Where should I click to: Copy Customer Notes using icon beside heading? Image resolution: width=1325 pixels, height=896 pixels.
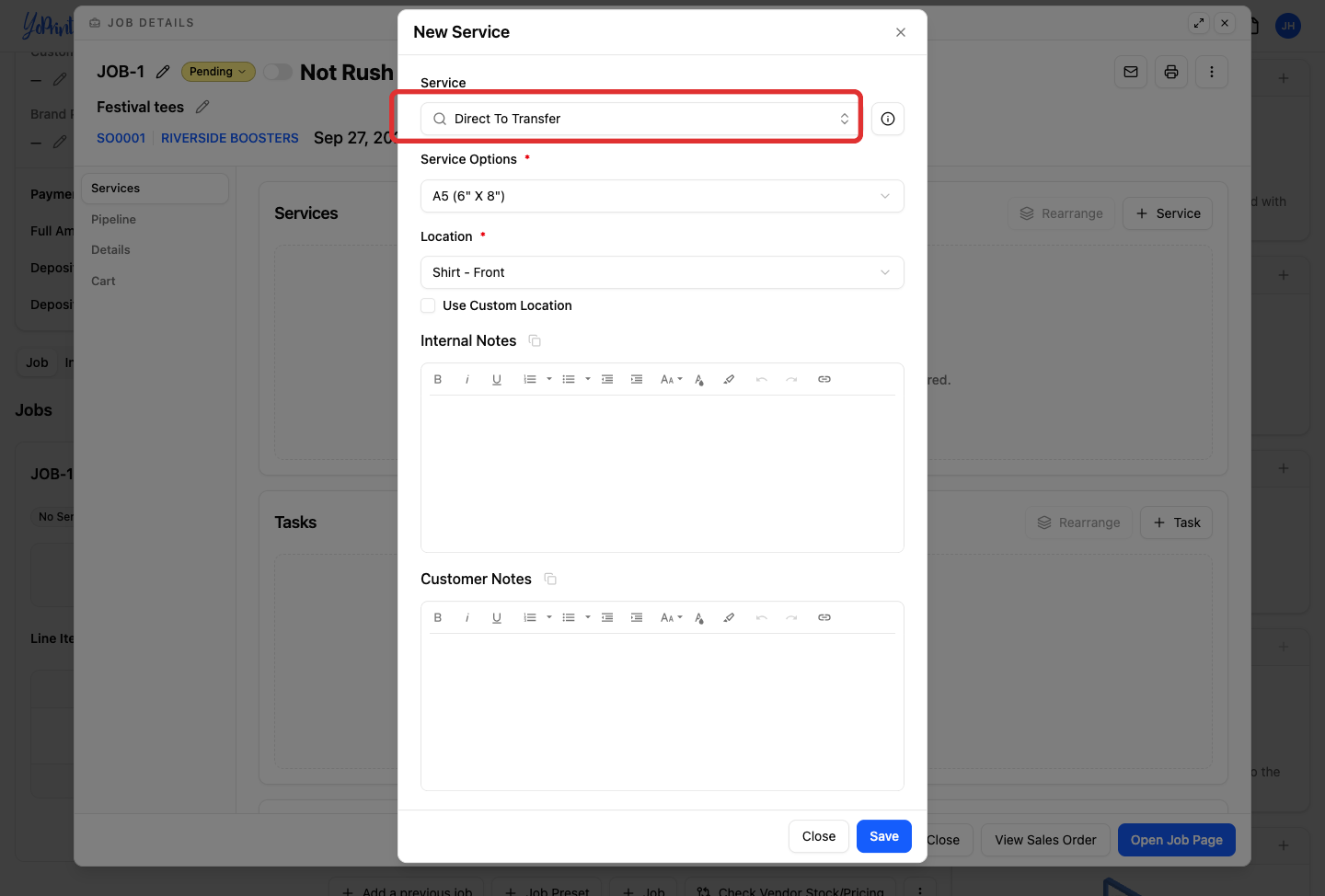pyautogui.click(x=550, y=580)
